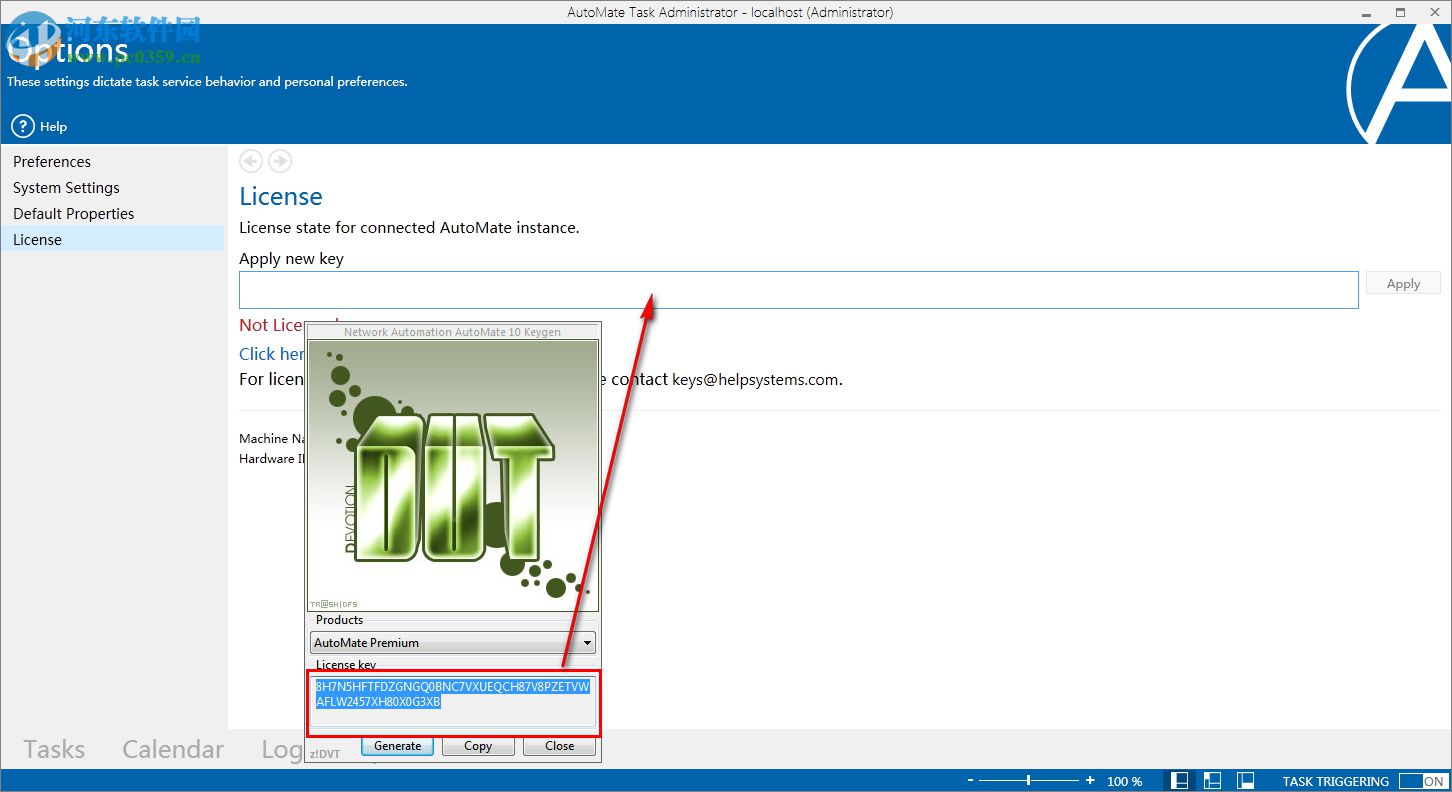Screen dimensions: 1452x792
Task: Toggle the Task Triggering ON switch
Action: [x=1422, y=781]
